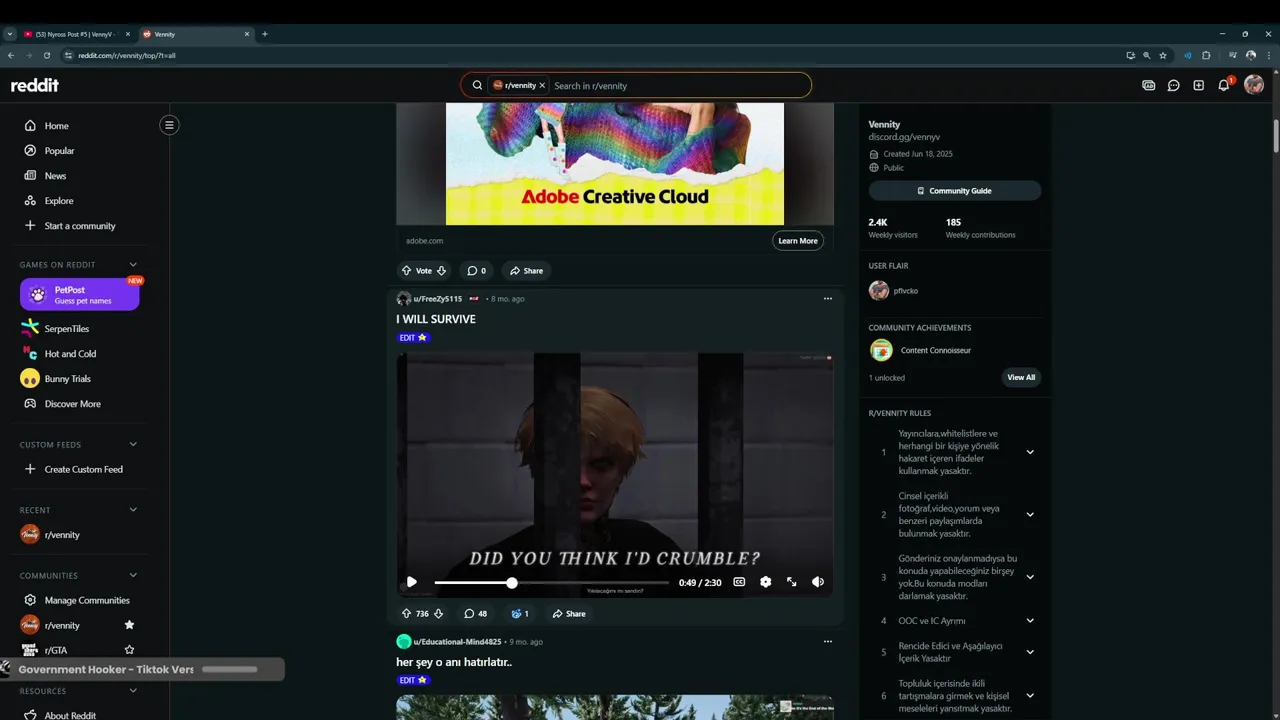This screenshot has height=720, width=1280.
Task: Open options menu for FreeZyS115 post
Action: [x=827, y=298]
